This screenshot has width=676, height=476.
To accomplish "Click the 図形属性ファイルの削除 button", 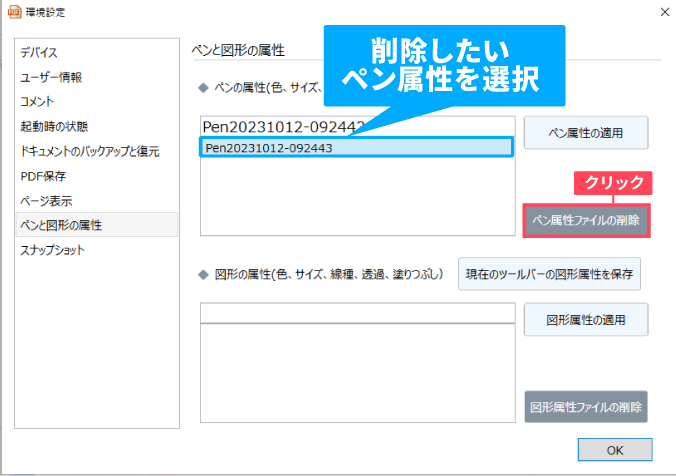I will (586, 407).
